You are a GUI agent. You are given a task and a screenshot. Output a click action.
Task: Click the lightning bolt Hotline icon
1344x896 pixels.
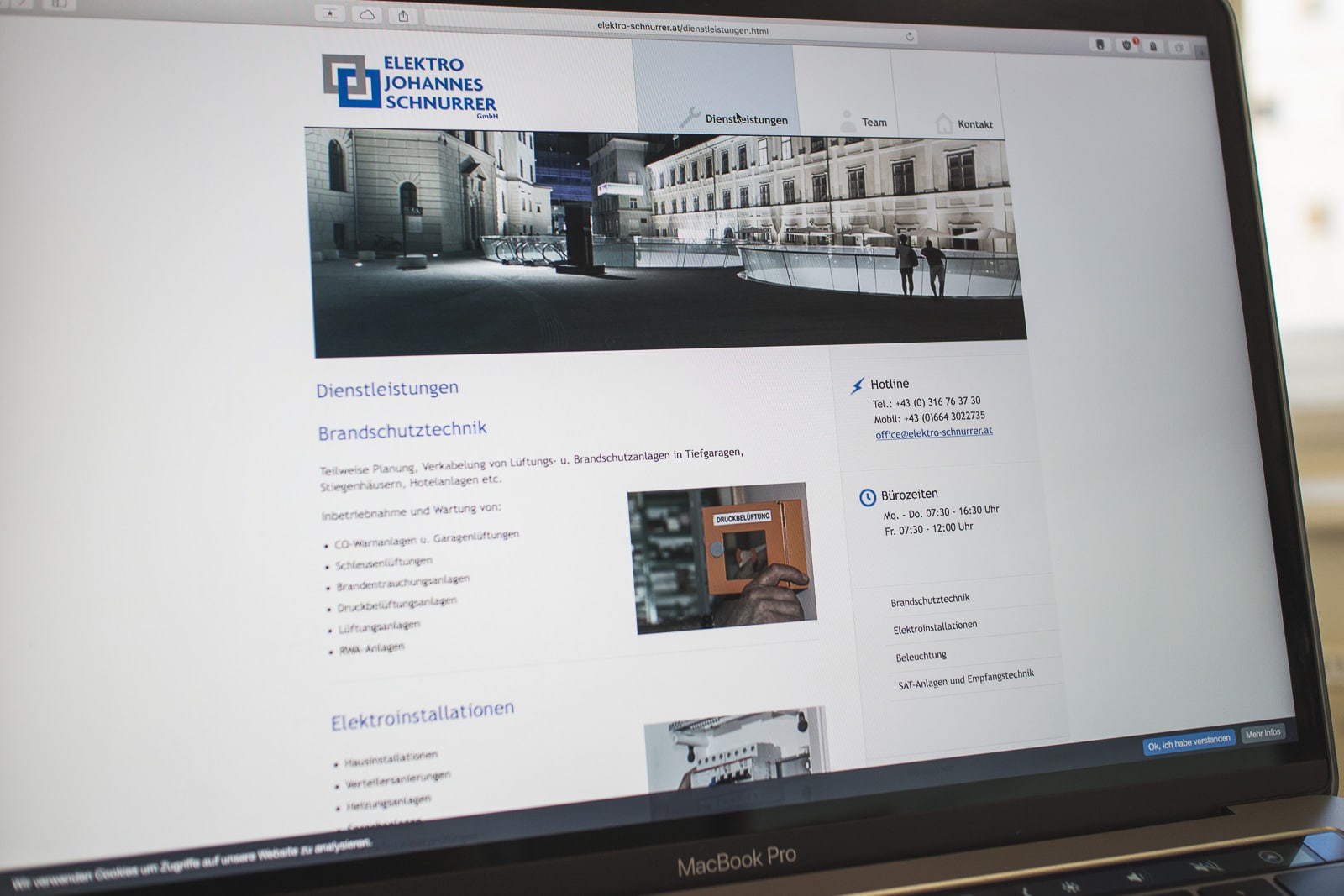click(857, 385)
